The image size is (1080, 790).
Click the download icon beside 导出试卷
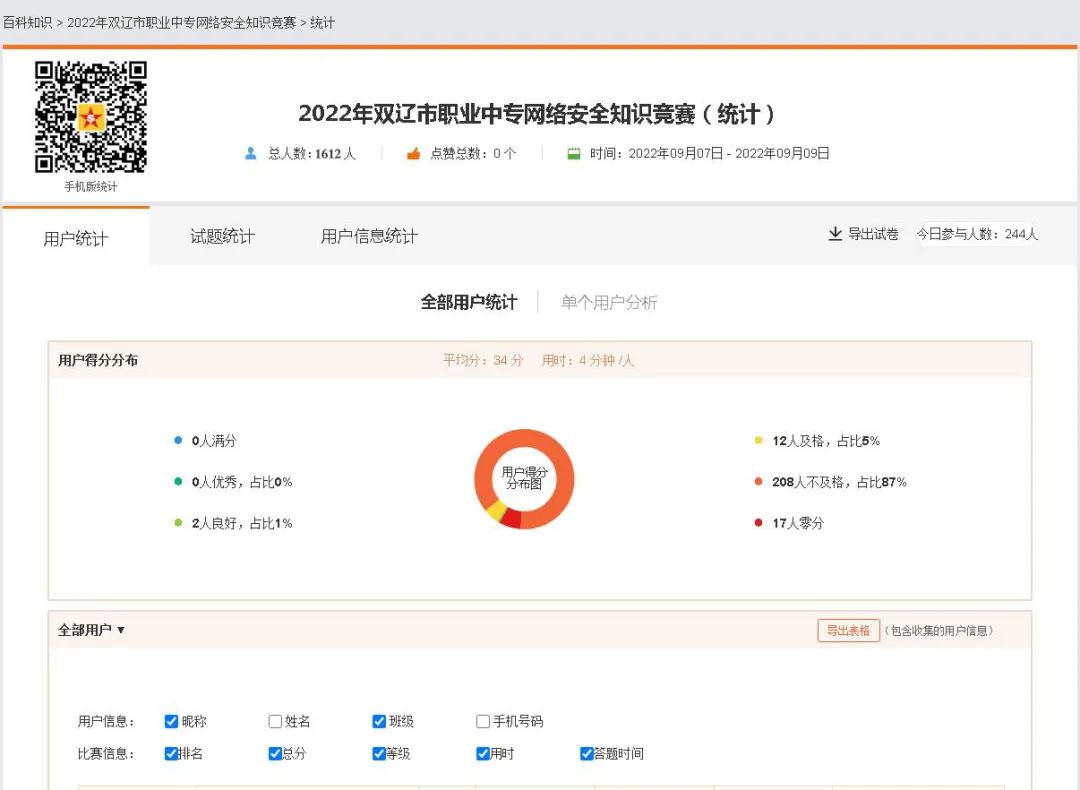click(x=835, y=234)
